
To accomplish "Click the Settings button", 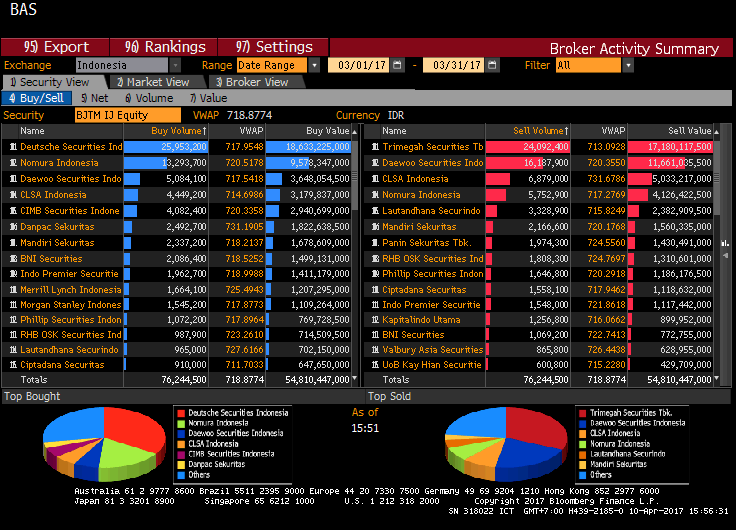I will click(x=274, y=47).
